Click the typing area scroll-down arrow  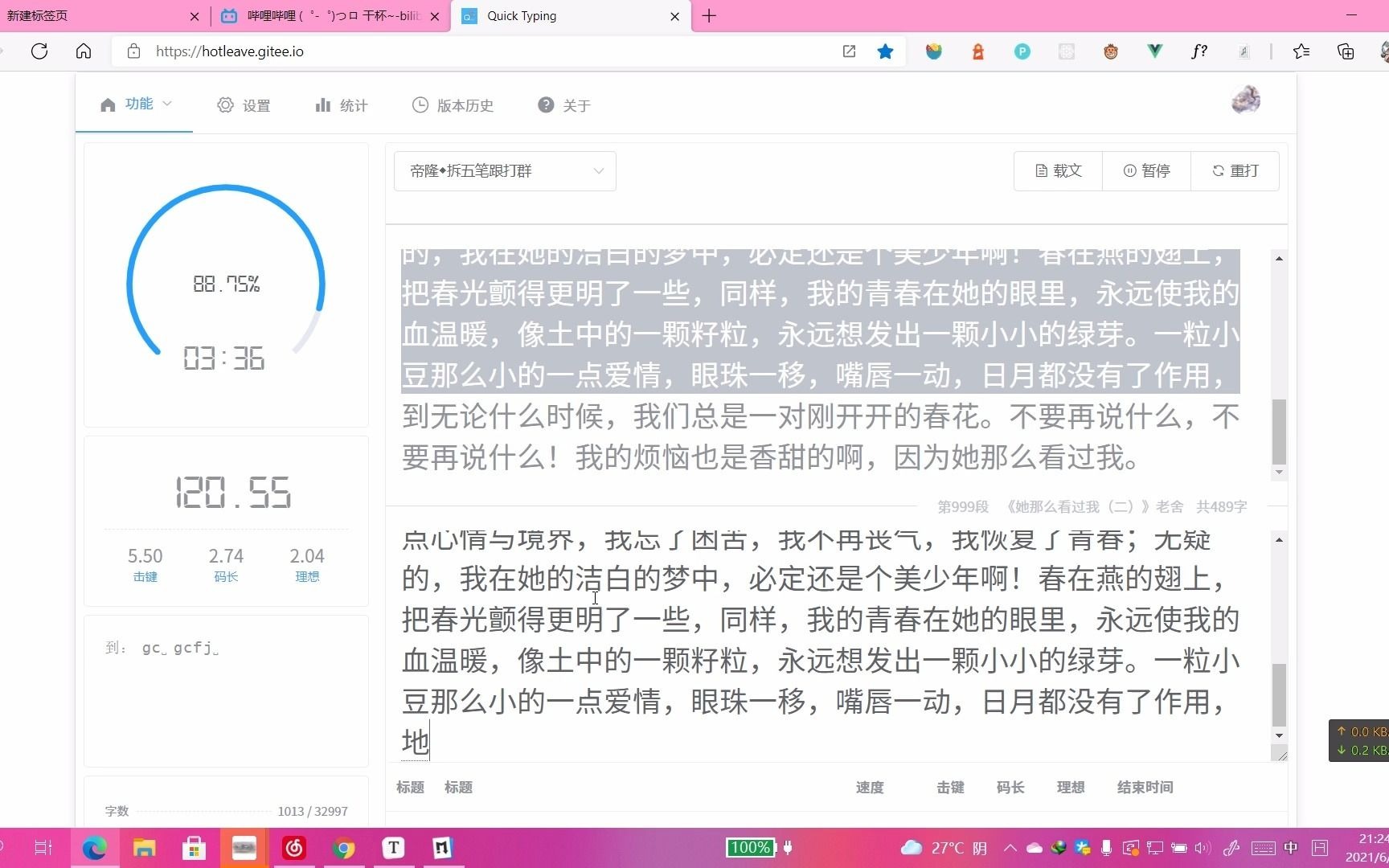pos(1279,736)
